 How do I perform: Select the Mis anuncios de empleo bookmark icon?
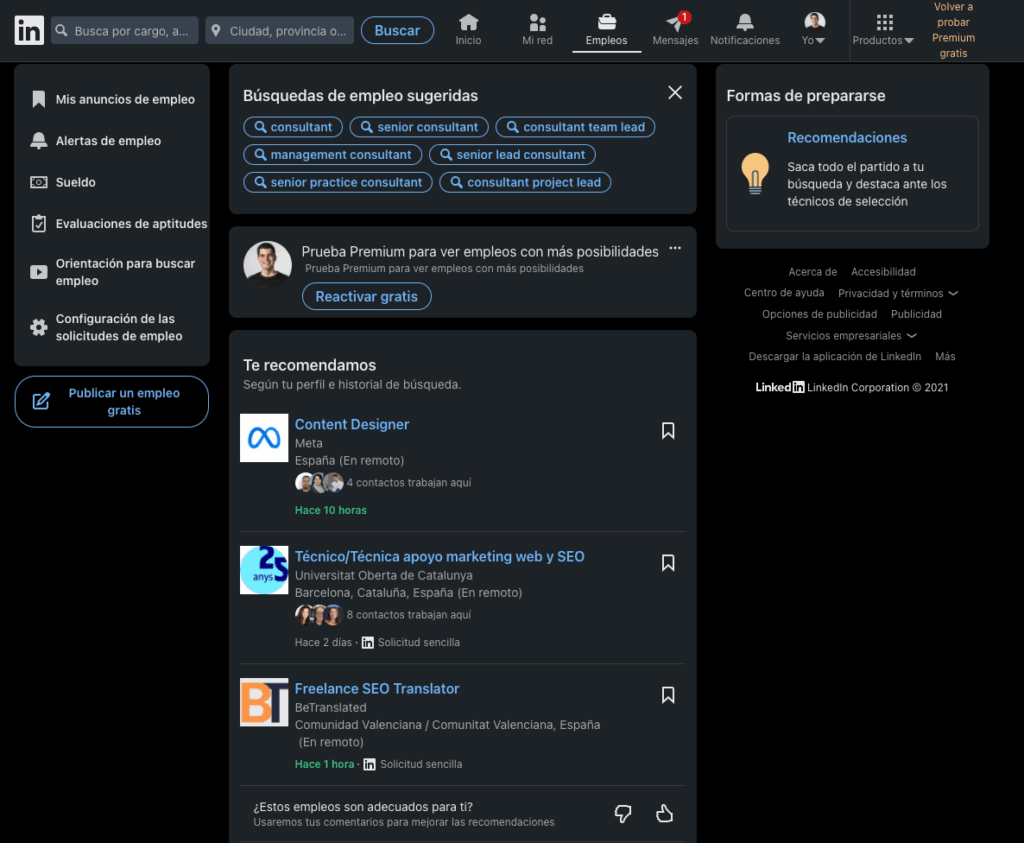point(41,98)
